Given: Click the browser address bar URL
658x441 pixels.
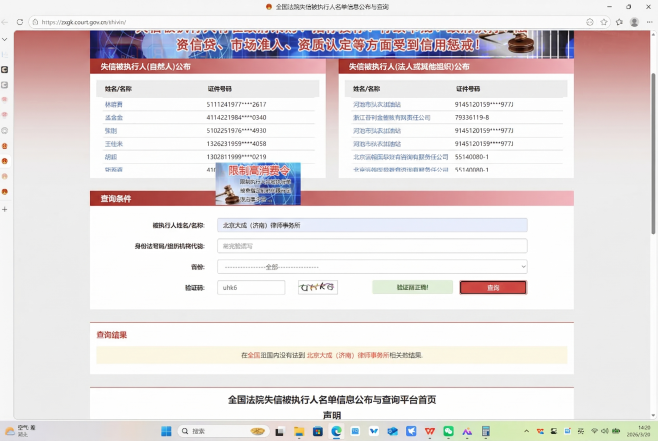Looking at the screenshot, I should click(84, 22).
